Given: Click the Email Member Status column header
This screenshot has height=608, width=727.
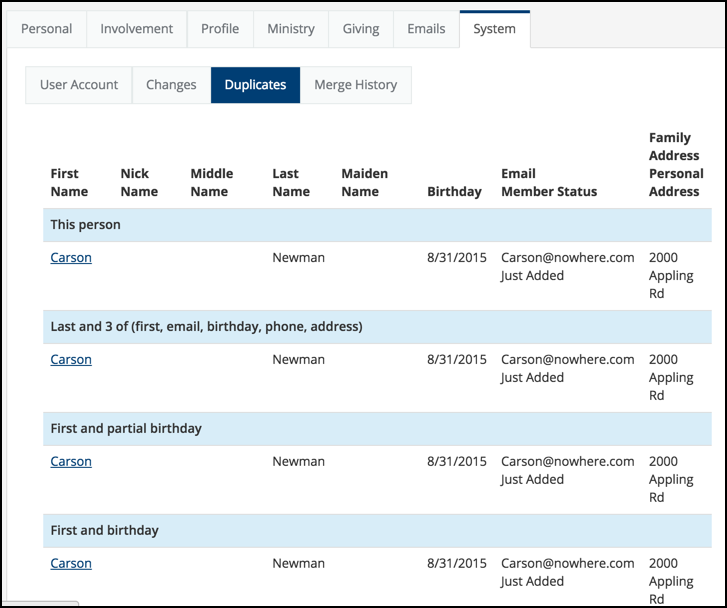Looking at the screenshot, I should 549,183.
